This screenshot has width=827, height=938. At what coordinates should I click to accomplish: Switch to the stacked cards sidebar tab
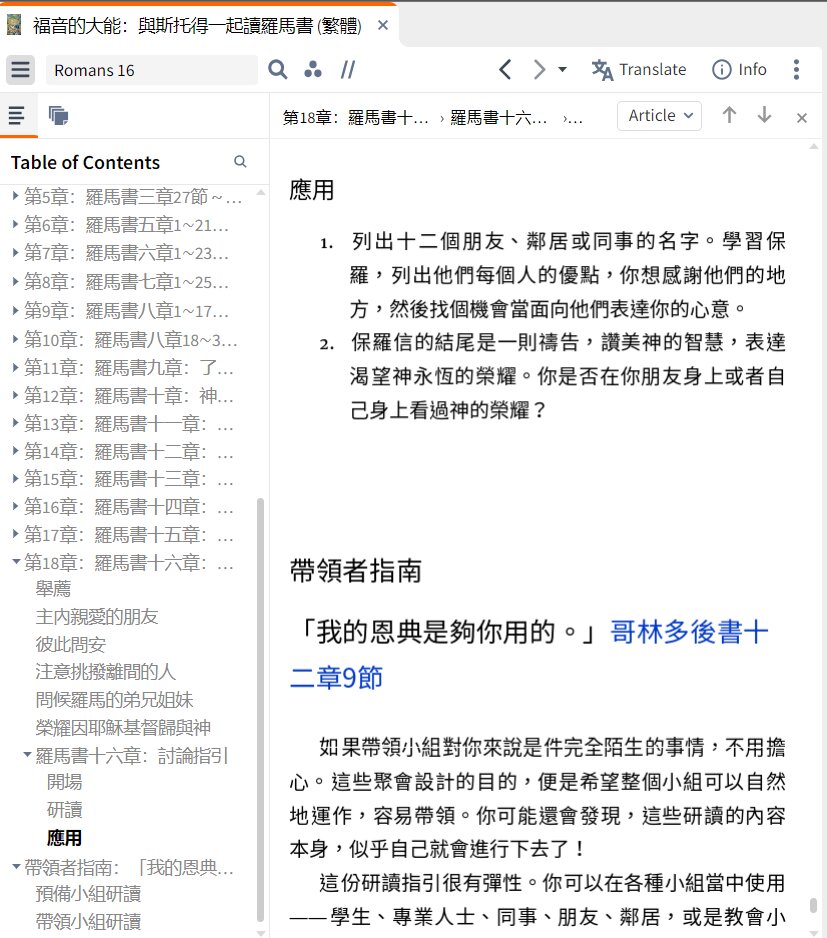click(58, 115)
